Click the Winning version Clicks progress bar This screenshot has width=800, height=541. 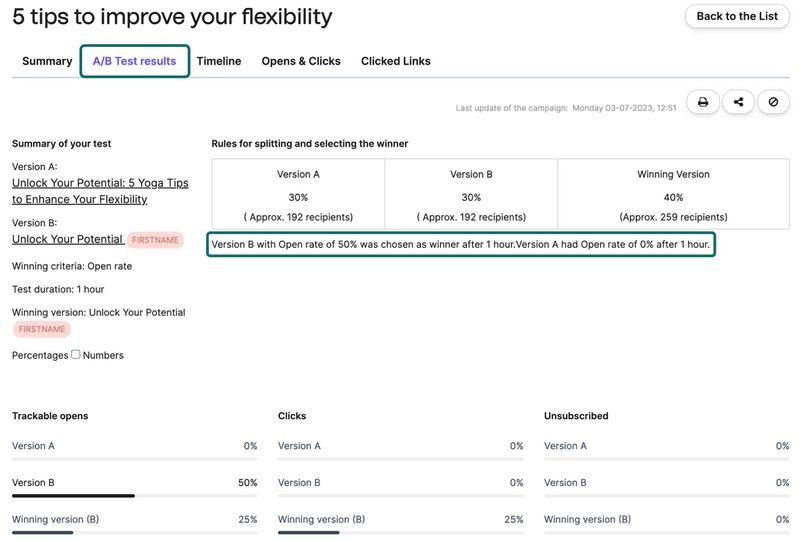click(x=400, y=532)
